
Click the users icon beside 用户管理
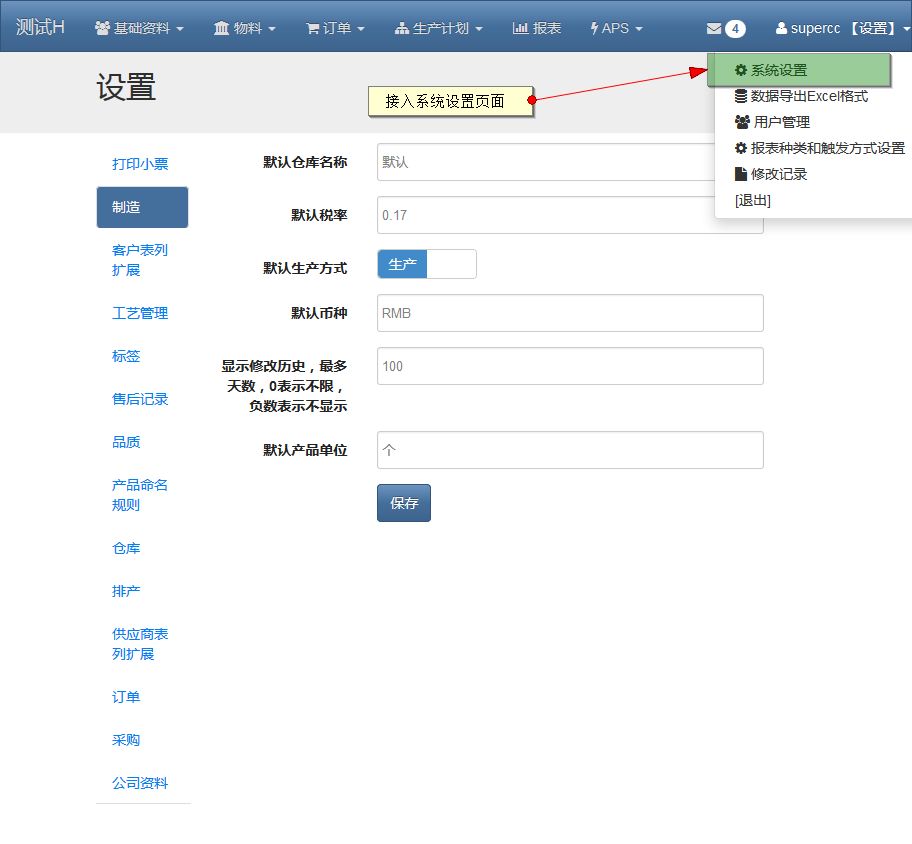pos(741,122)
